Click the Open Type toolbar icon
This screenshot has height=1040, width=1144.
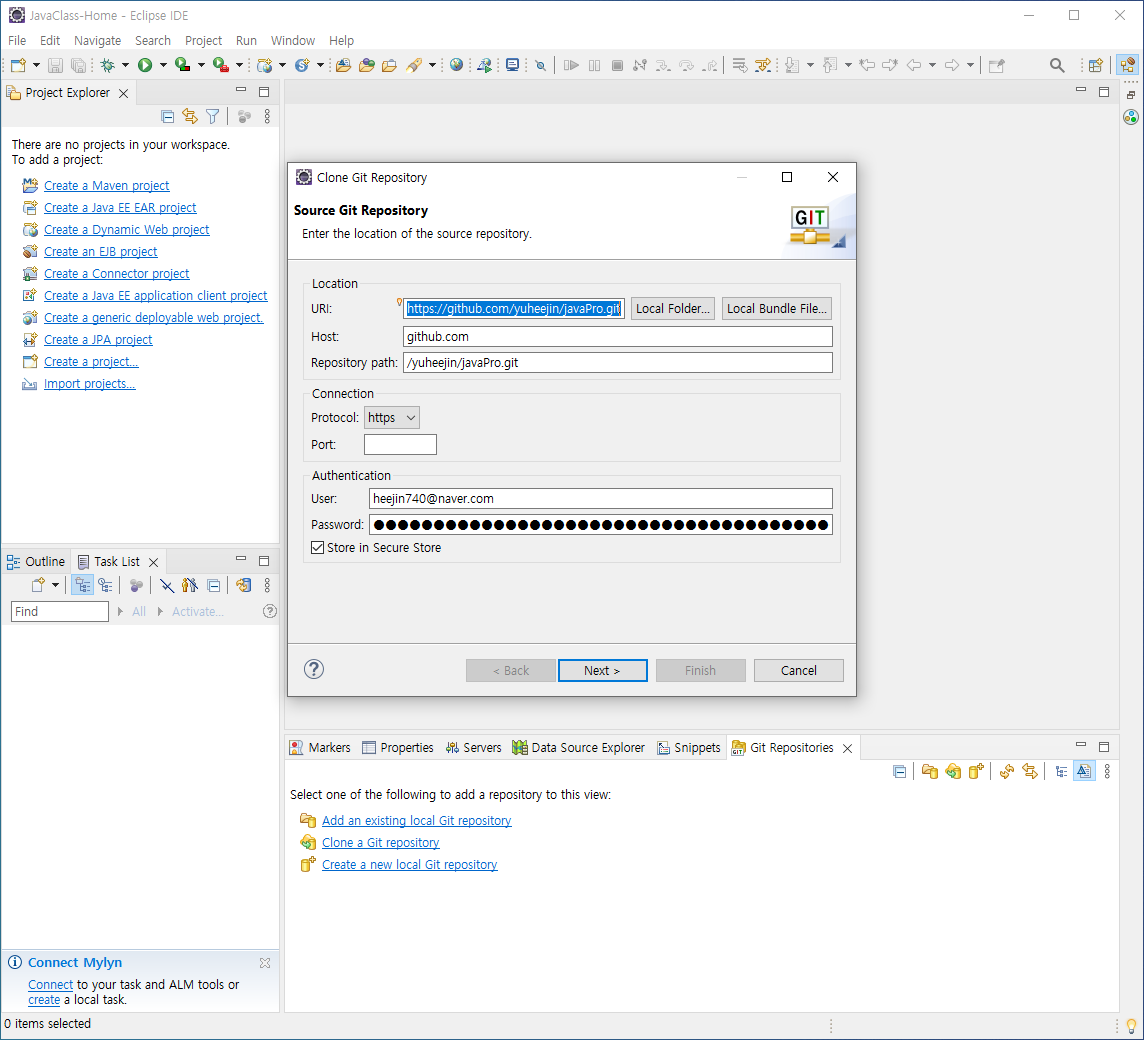[366, 66]
